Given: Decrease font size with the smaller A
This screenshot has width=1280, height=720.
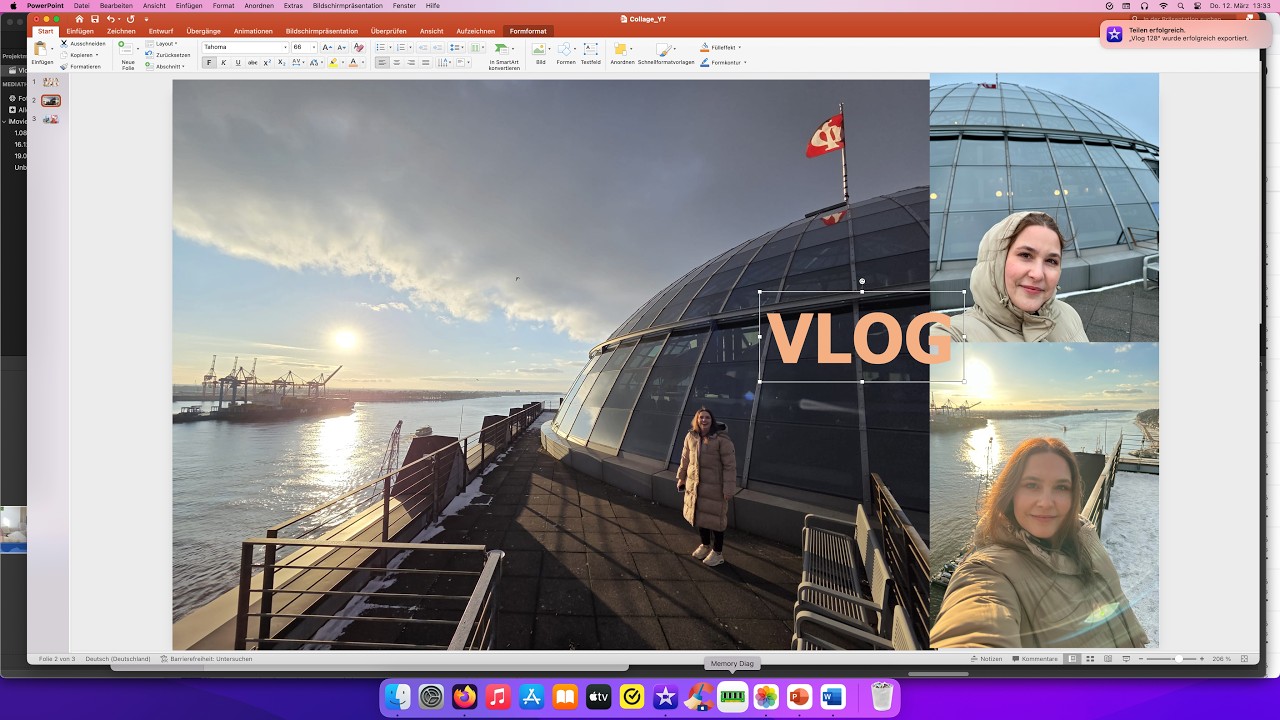Looking at the screenshot, I should pyautogui.click(x=341, y=47).
